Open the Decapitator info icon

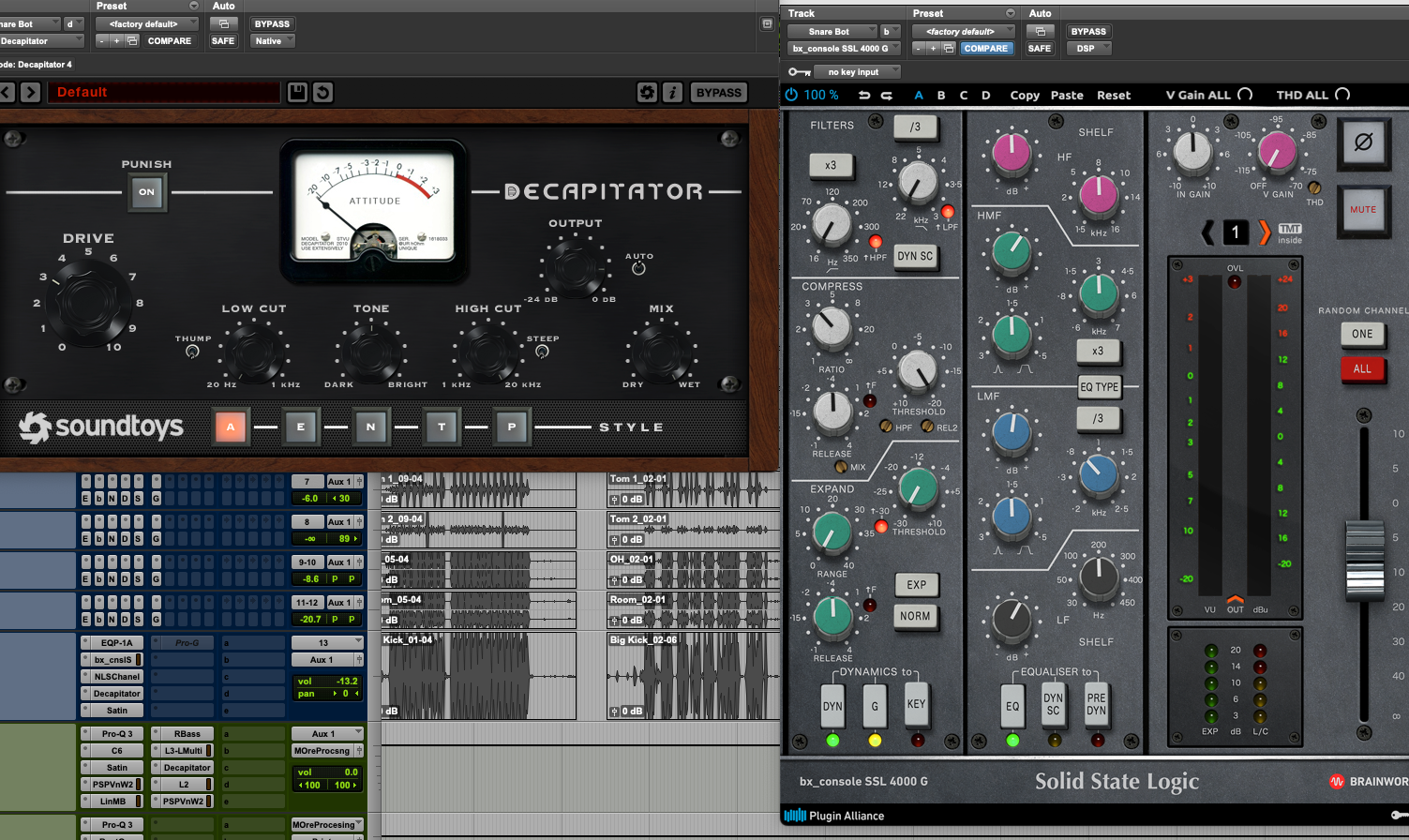click(672, 92)
